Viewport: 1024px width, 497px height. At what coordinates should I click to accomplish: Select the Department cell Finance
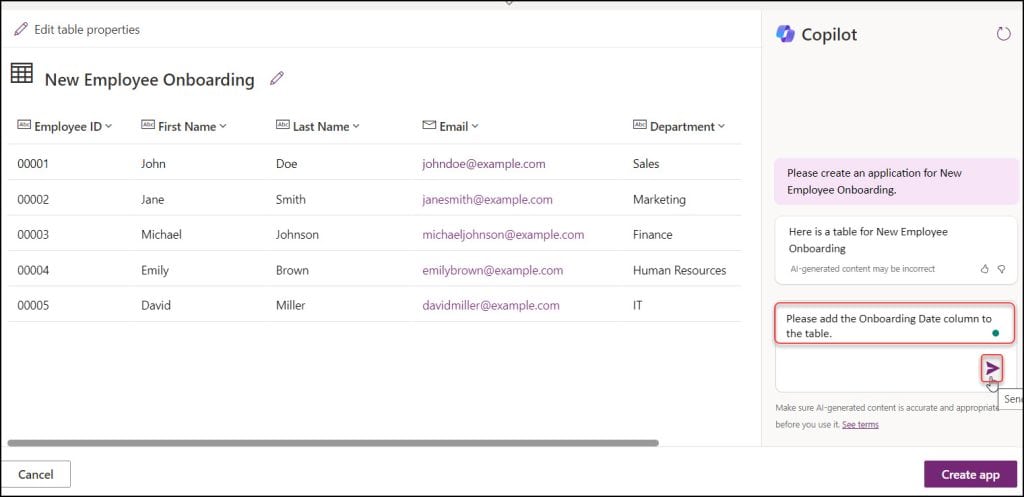653,234
